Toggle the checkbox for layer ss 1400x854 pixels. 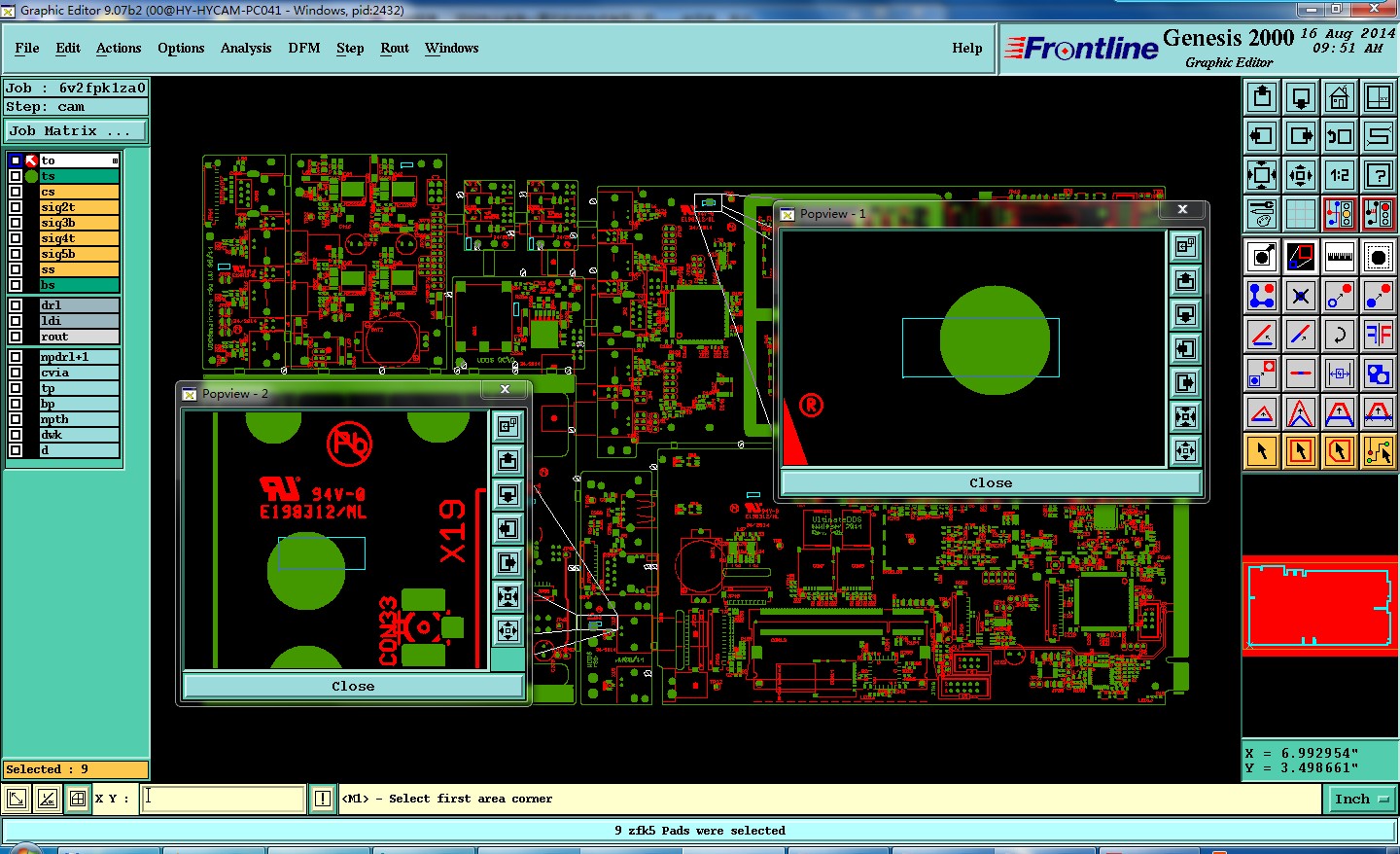tap(16, 269)
